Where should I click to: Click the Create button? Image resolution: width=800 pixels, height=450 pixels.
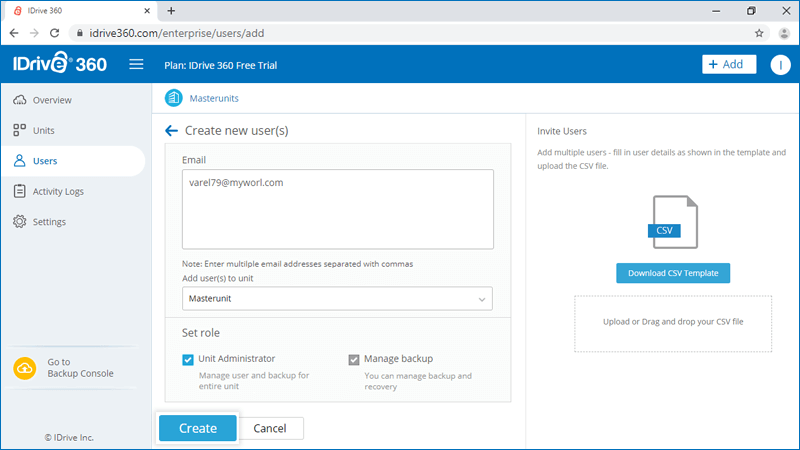[198, 428]
